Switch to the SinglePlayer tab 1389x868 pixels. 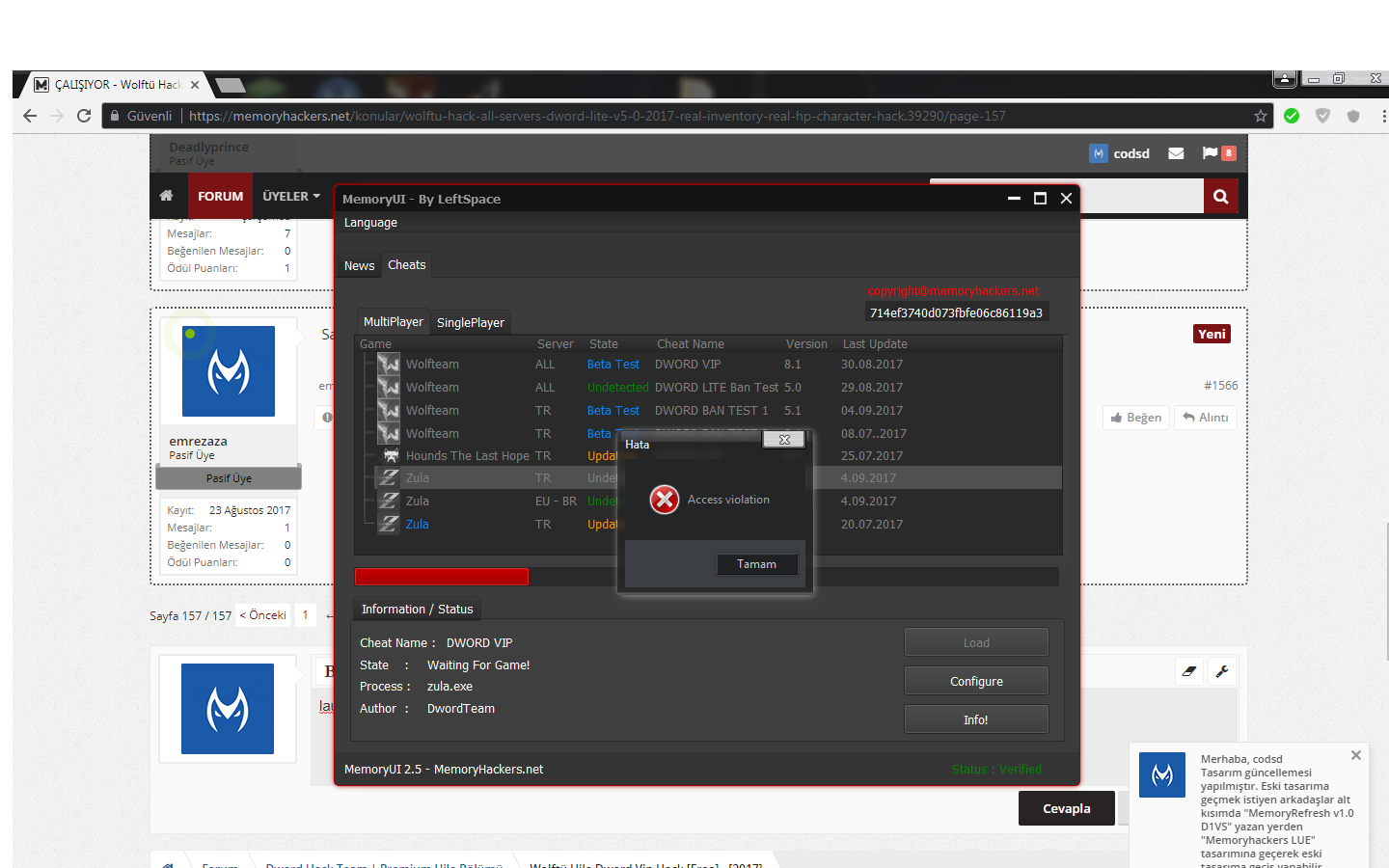tap(471, 323)
